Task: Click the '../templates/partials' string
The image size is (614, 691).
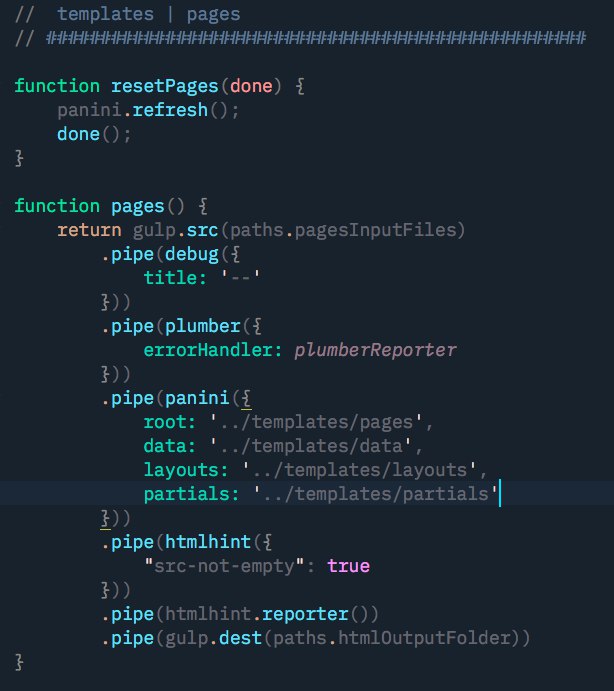Action: (376, 494)
